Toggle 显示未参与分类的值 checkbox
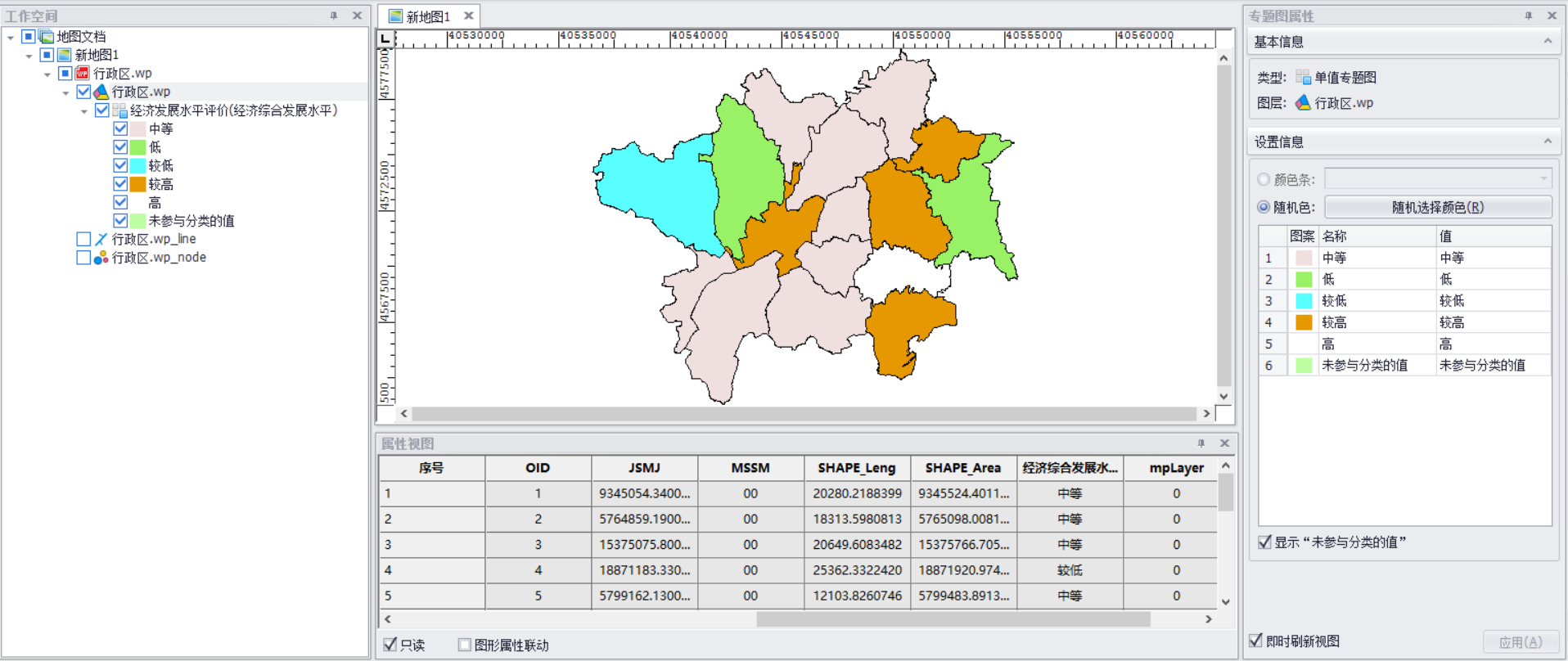1568x661 pixels. point(1265,542)
